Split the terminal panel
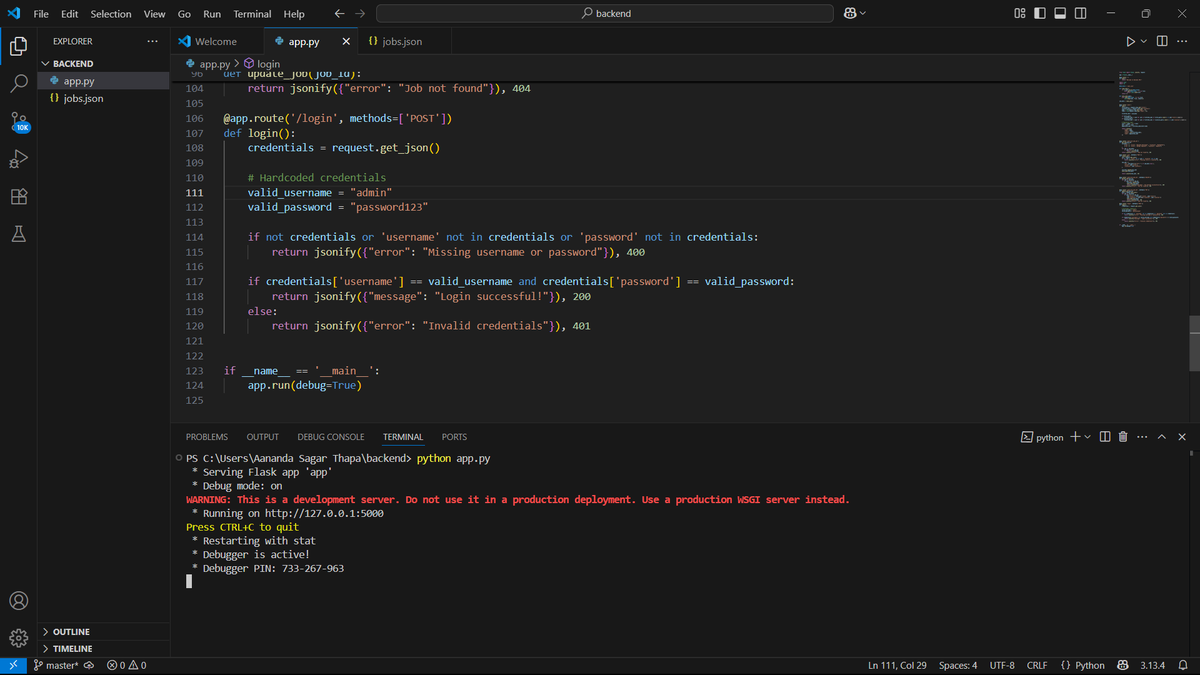Viewport: 1200px width, 675px height. tap(1105, 437)
